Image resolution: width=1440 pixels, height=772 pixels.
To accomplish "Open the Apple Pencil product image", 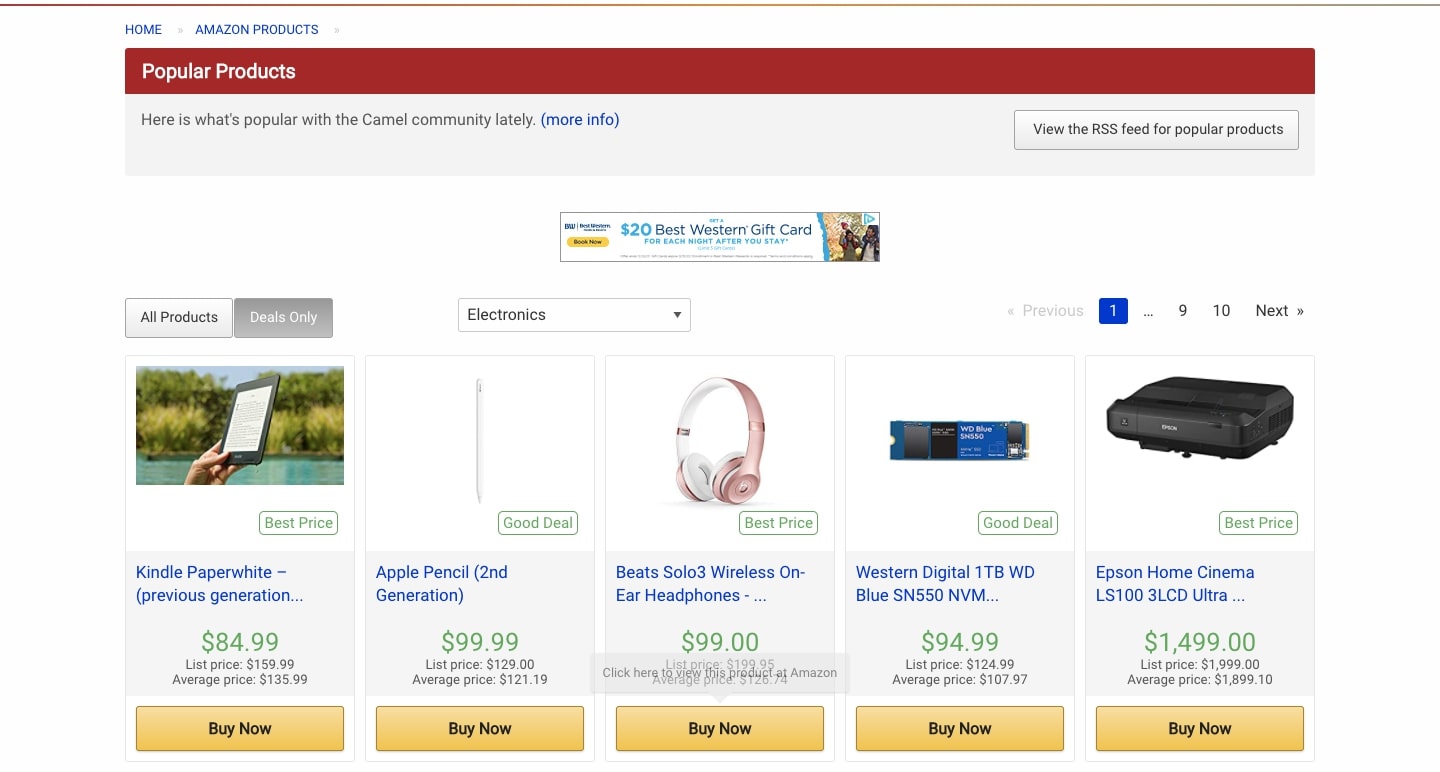I will [x=480, y=440].
